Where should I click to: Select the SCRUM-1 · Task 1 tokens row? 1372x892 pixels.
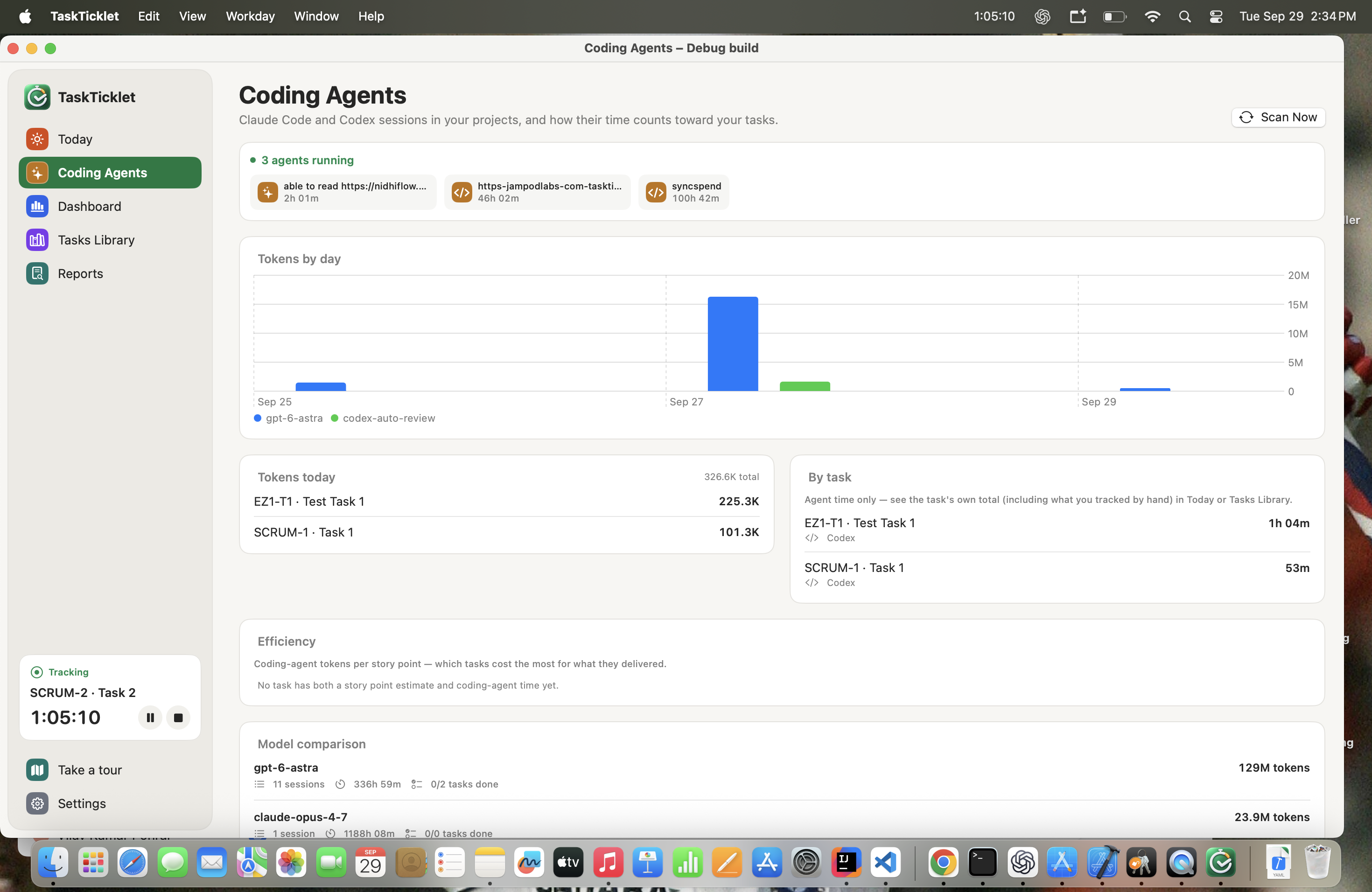pyautogui.click(x=506, y=532)
